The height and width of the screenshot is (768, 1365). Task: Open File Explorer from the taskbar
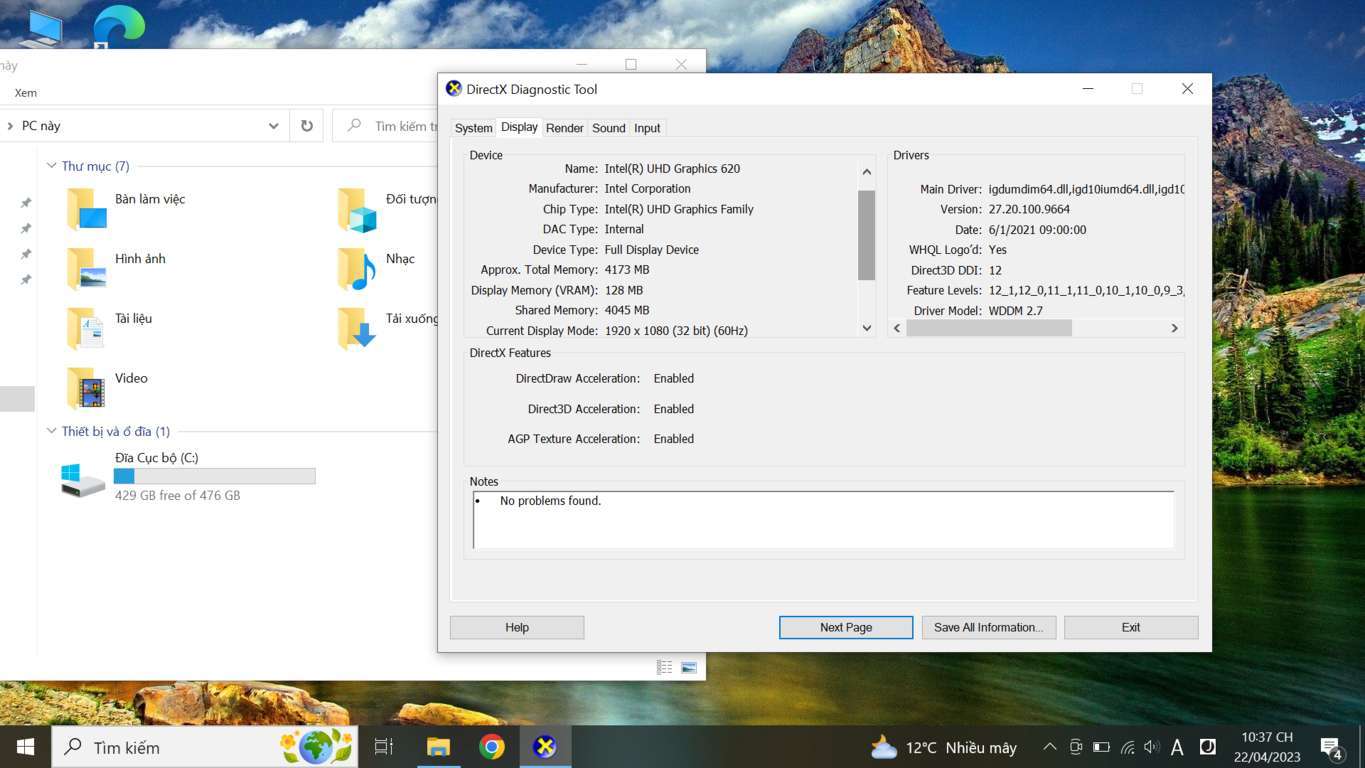pyautogui.click(x=438, y=747)
